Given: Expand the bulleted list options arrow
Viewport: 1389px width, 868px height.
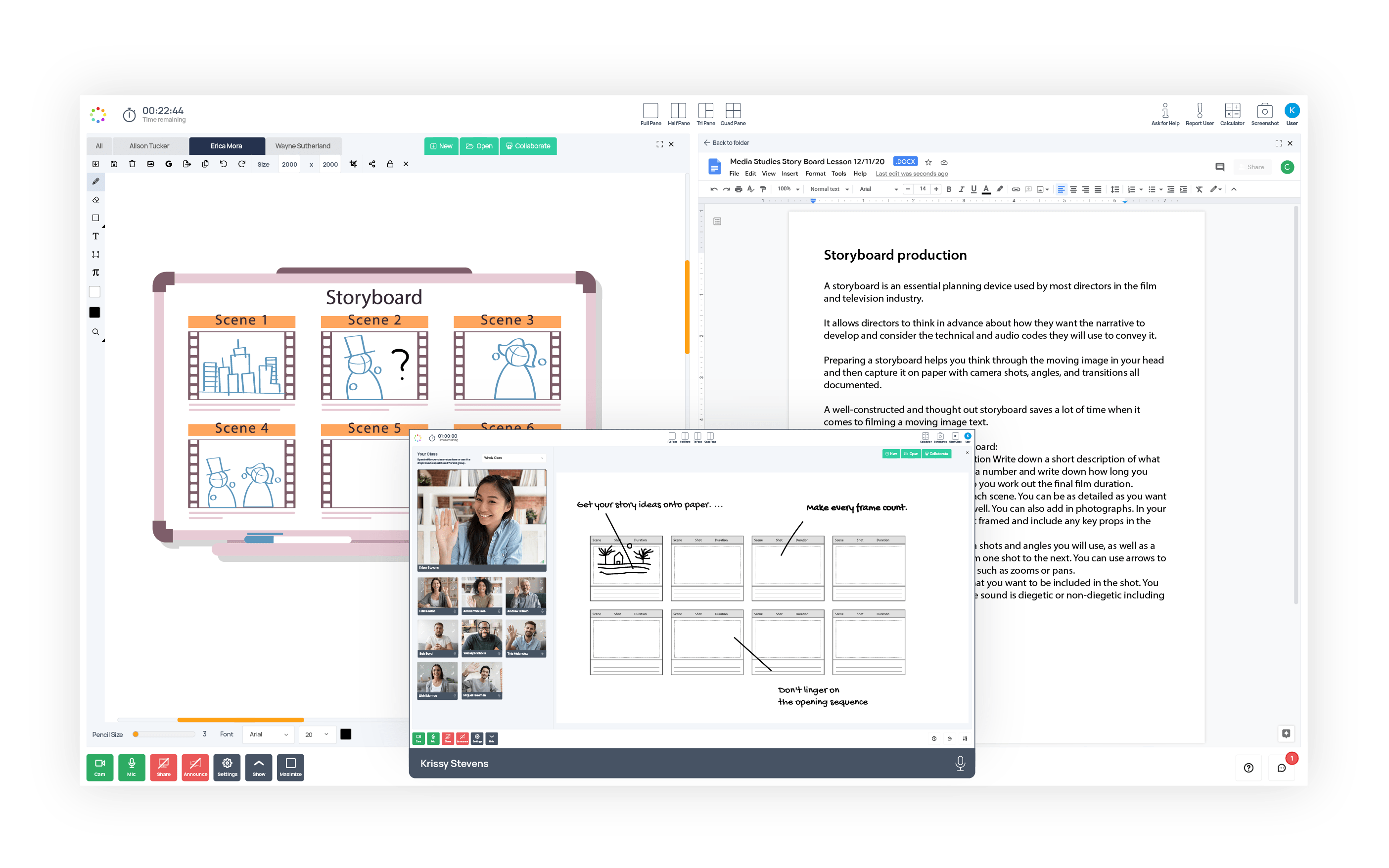Looking at the screenshot, I should [1161, 189].
